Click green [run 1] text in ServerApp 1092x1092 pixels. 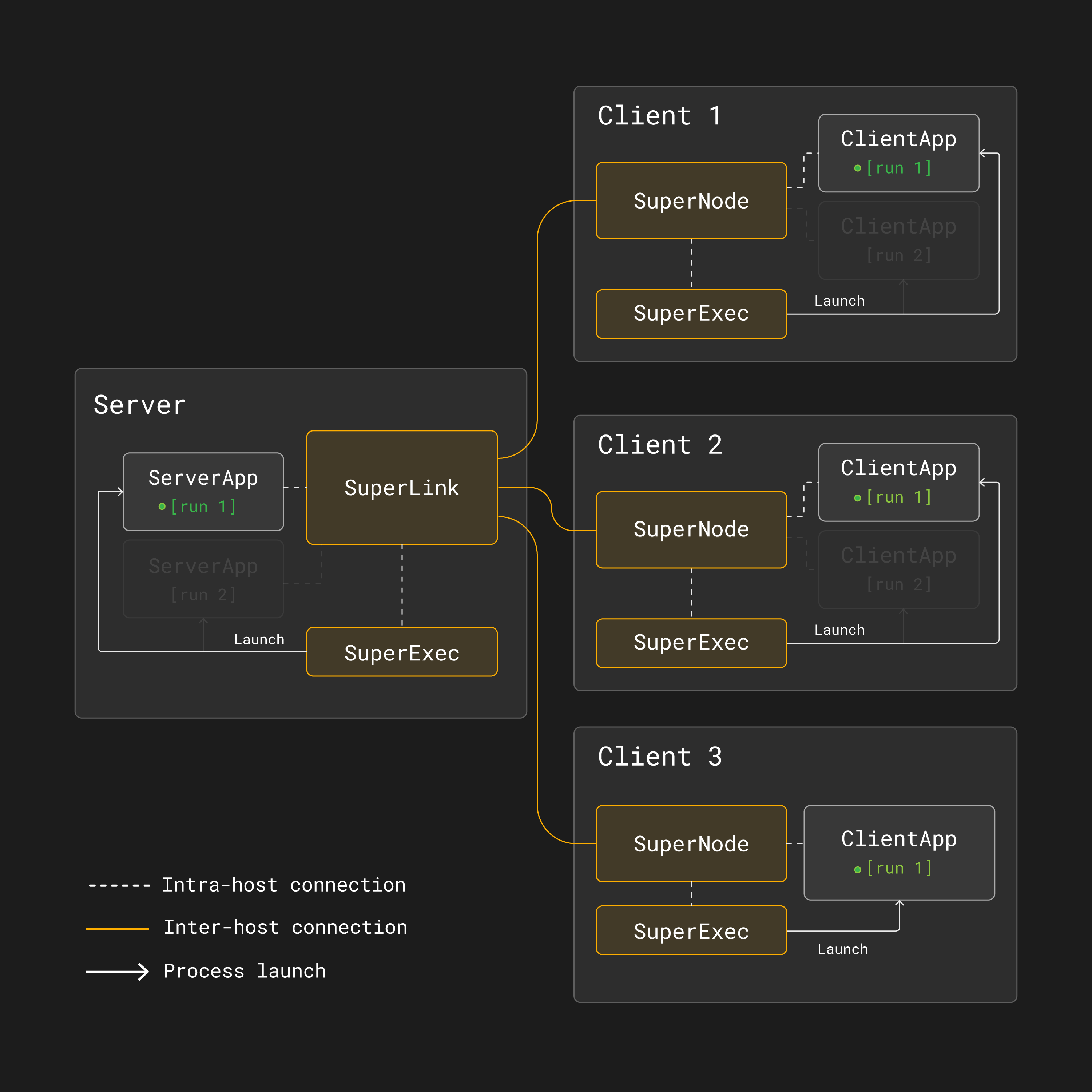click(203, 507)
